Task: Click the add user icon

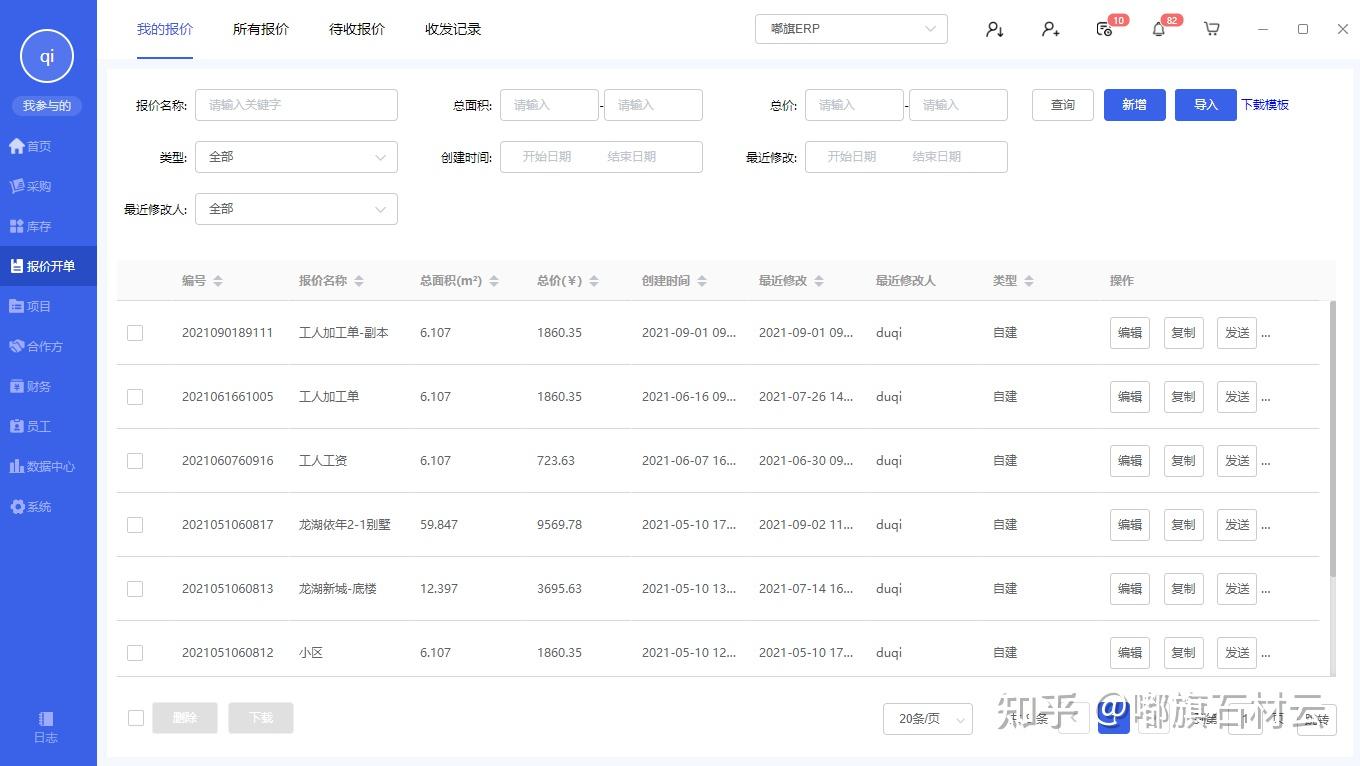Action: tap(1050, 30)
